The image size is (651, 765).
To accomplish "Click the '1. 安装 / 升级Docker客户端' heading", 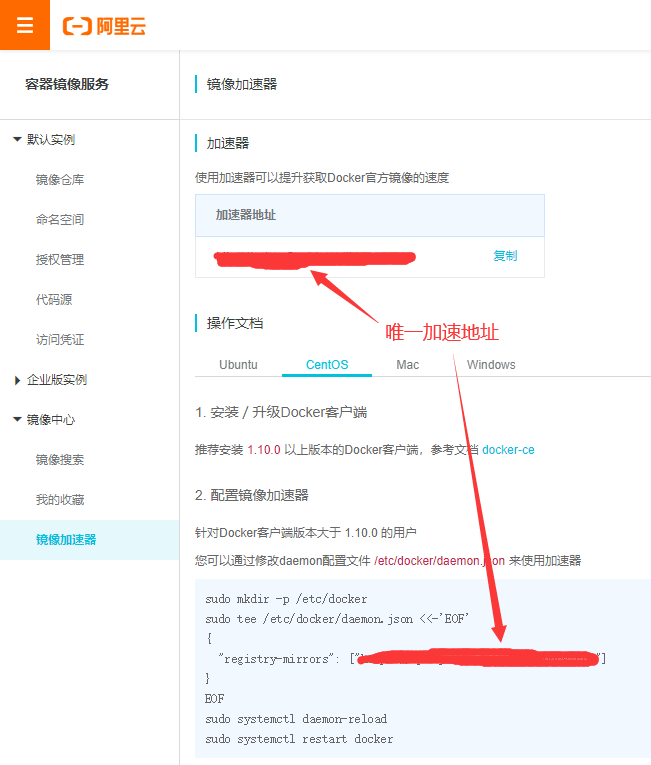I will tap(281, 412).
